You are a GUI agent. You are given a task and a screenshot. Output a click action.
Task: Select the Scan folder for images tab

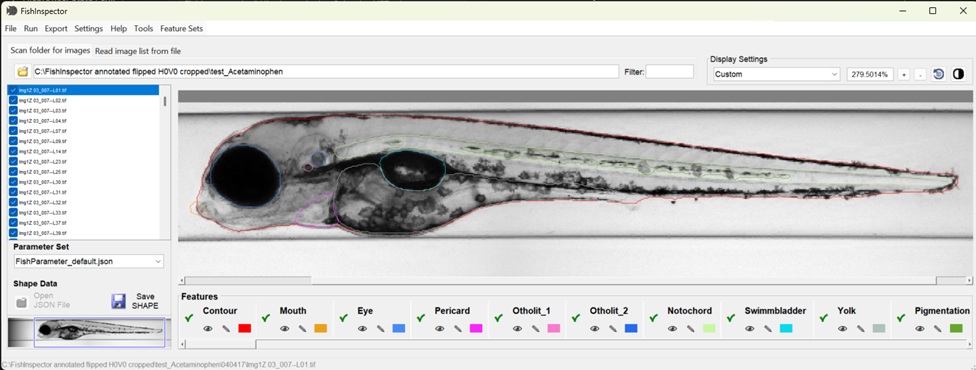(50, 50)
